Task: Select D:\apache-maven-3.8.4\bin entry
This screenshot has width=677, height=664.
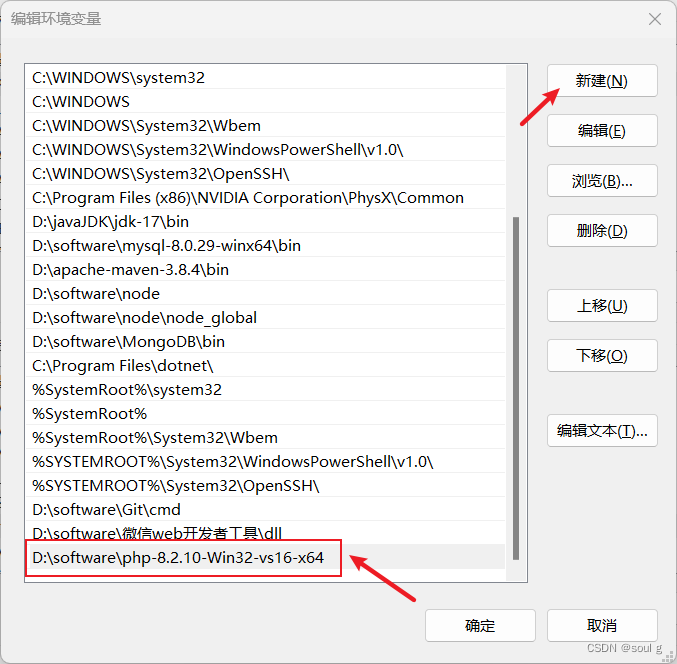Action: click(x=266, y=269)
